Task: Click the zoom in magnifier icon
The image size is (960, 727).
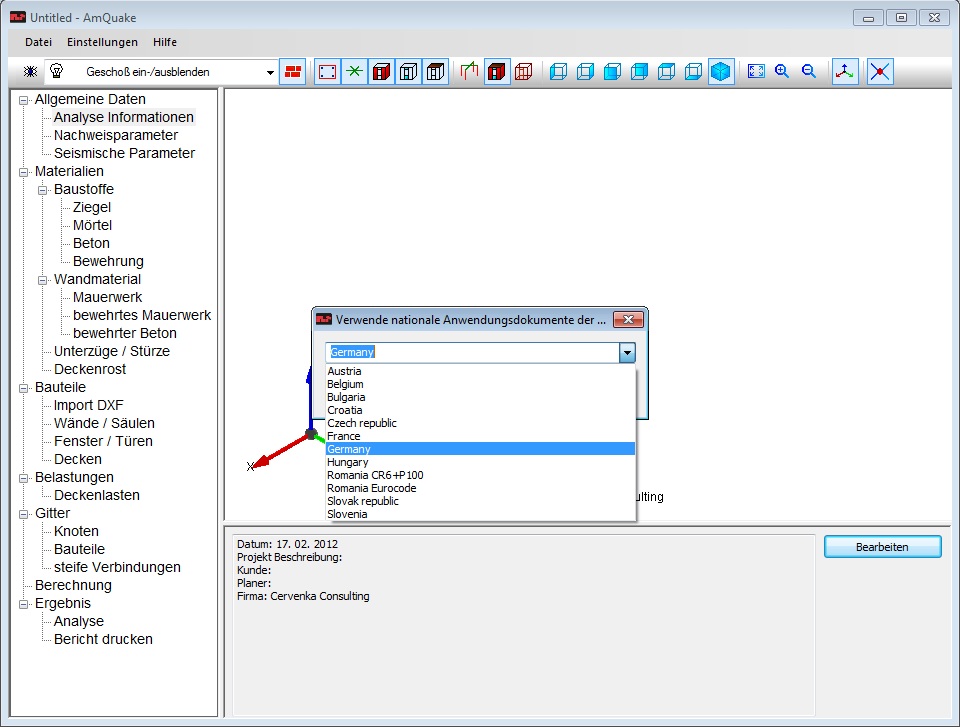Action: point(782,71)
